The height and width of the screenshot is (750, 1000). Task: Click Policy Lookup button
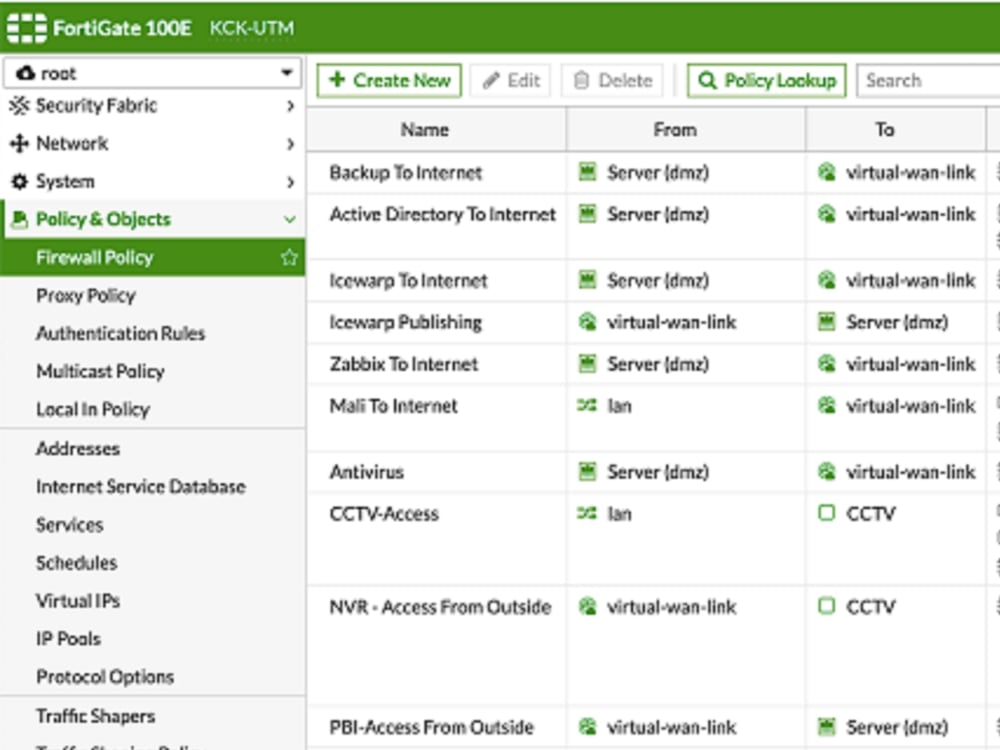pyautogui.click(x=767, y=80)
